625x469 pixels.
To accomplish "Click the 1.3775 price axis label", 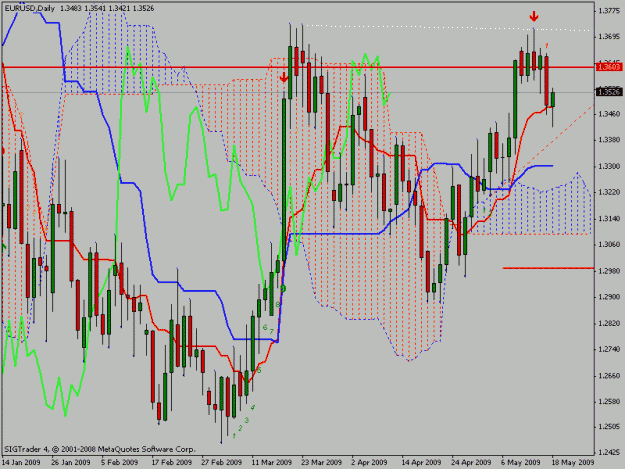I will [x=609, y=11].
